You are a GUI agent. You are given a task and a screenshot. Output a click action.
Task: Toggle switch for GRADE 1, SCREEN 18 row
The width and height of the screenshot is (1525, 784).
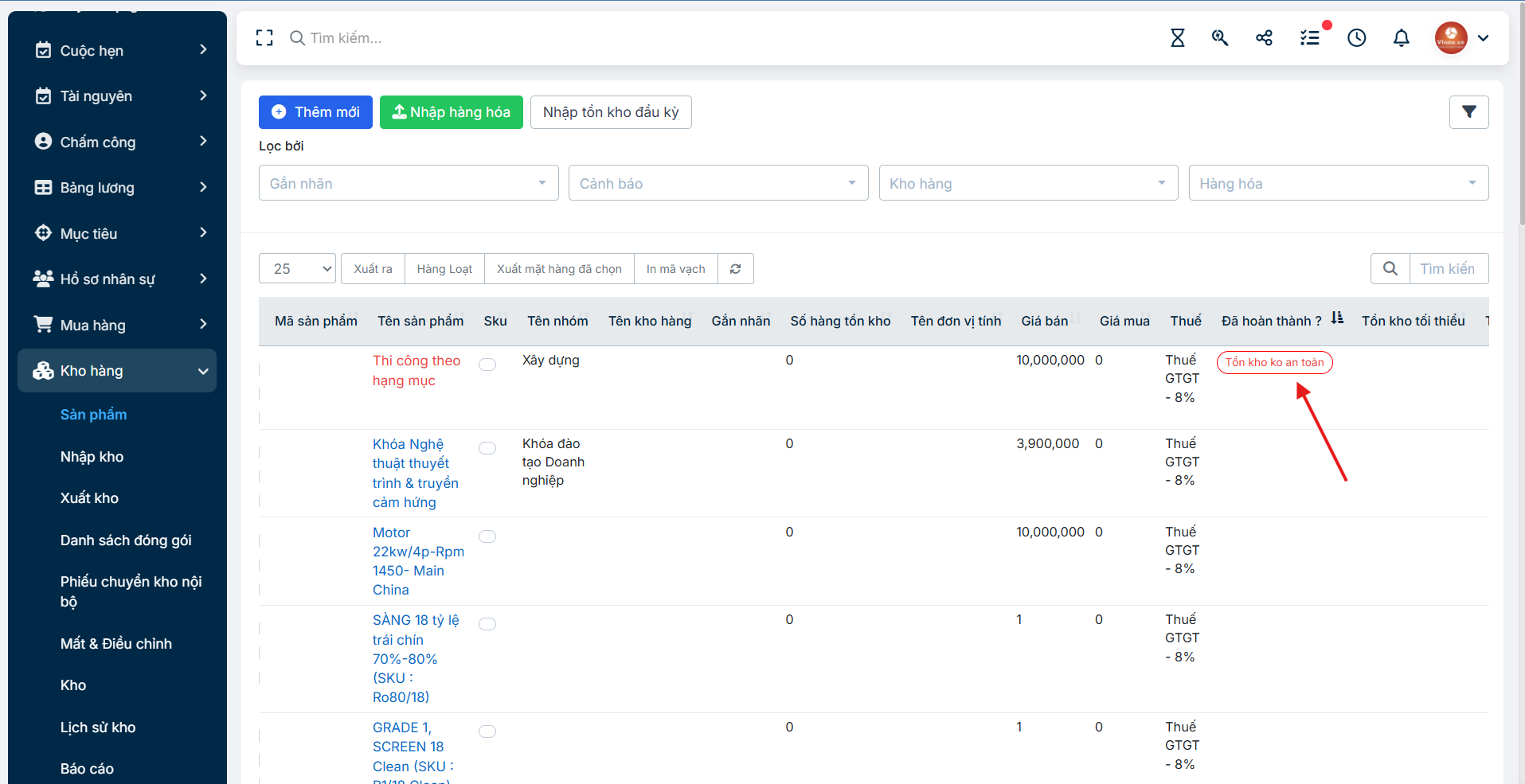coord(487,731)
